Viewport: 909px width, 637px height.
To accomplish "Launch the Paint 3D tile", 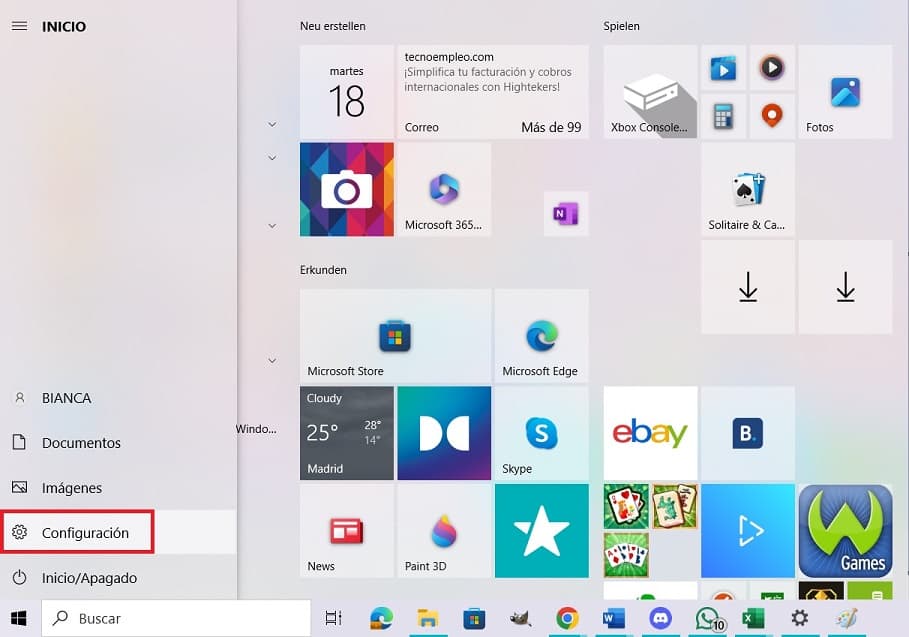I will [x=444, y=531].
